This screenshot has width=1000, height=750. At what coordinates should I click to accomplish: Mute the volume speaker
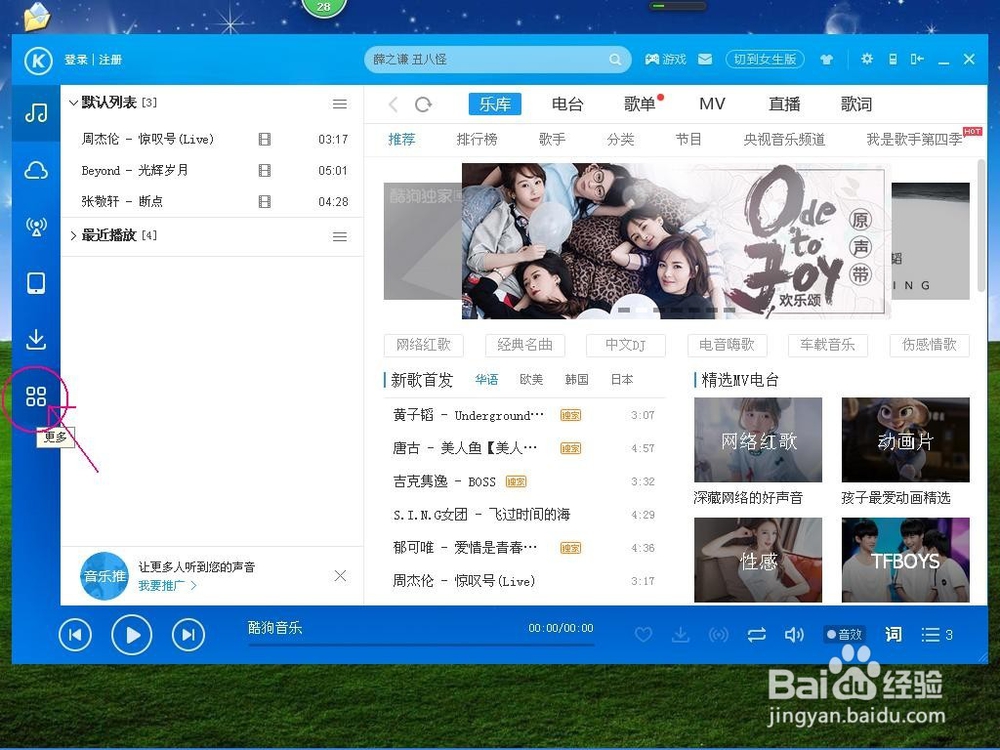[794, 635]
